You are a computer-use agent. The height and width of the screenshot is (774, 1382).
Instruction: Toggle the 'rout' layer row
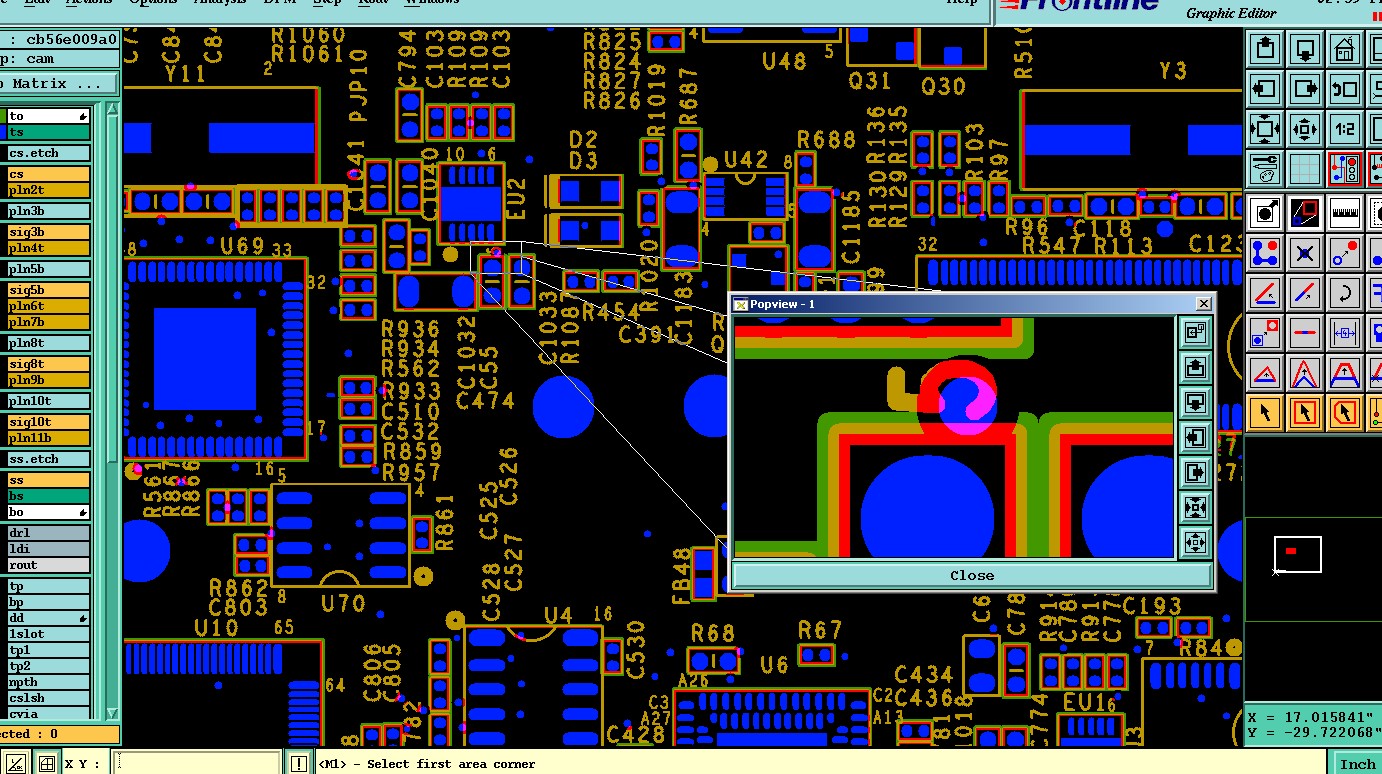[48, 565]
